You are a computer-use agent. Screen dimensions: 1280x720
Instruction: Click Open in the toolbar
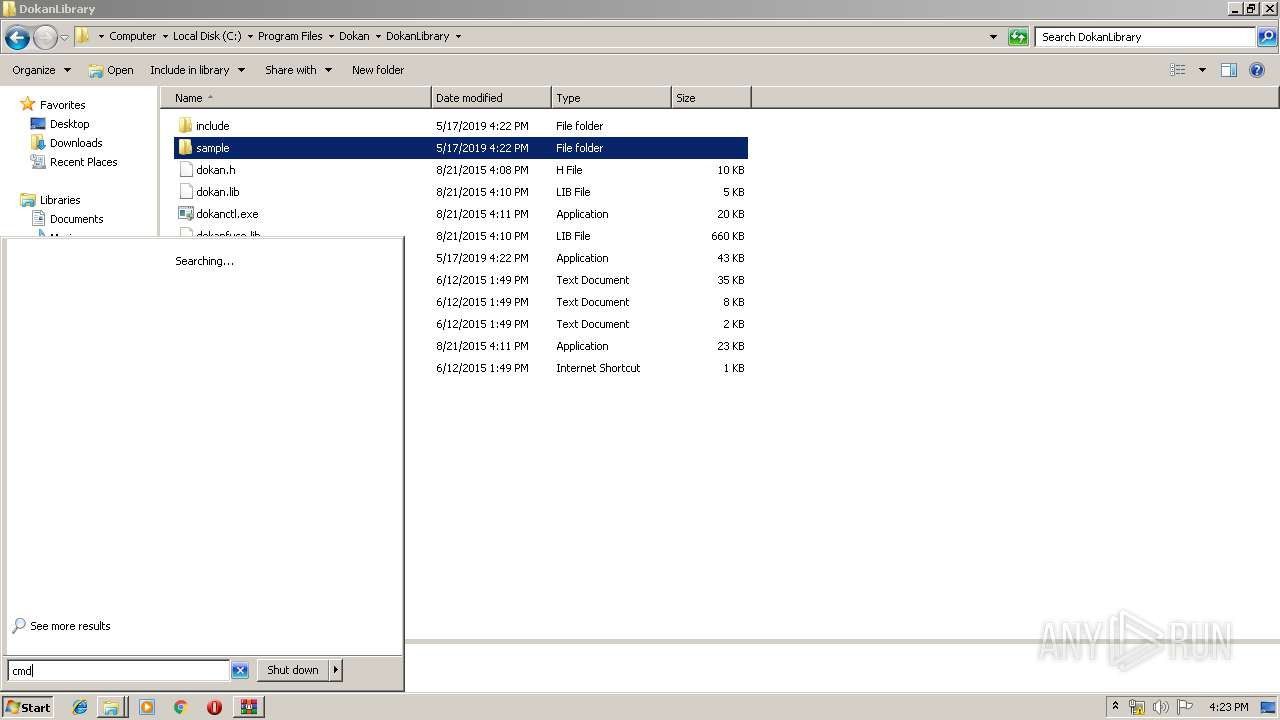coord(111,70)
